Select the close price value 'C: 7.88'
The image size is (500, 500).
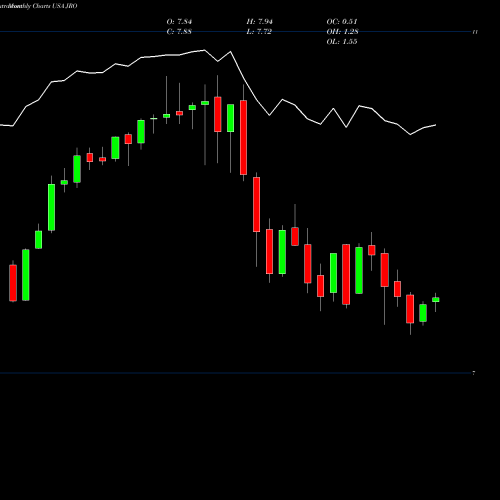(179, 32)
